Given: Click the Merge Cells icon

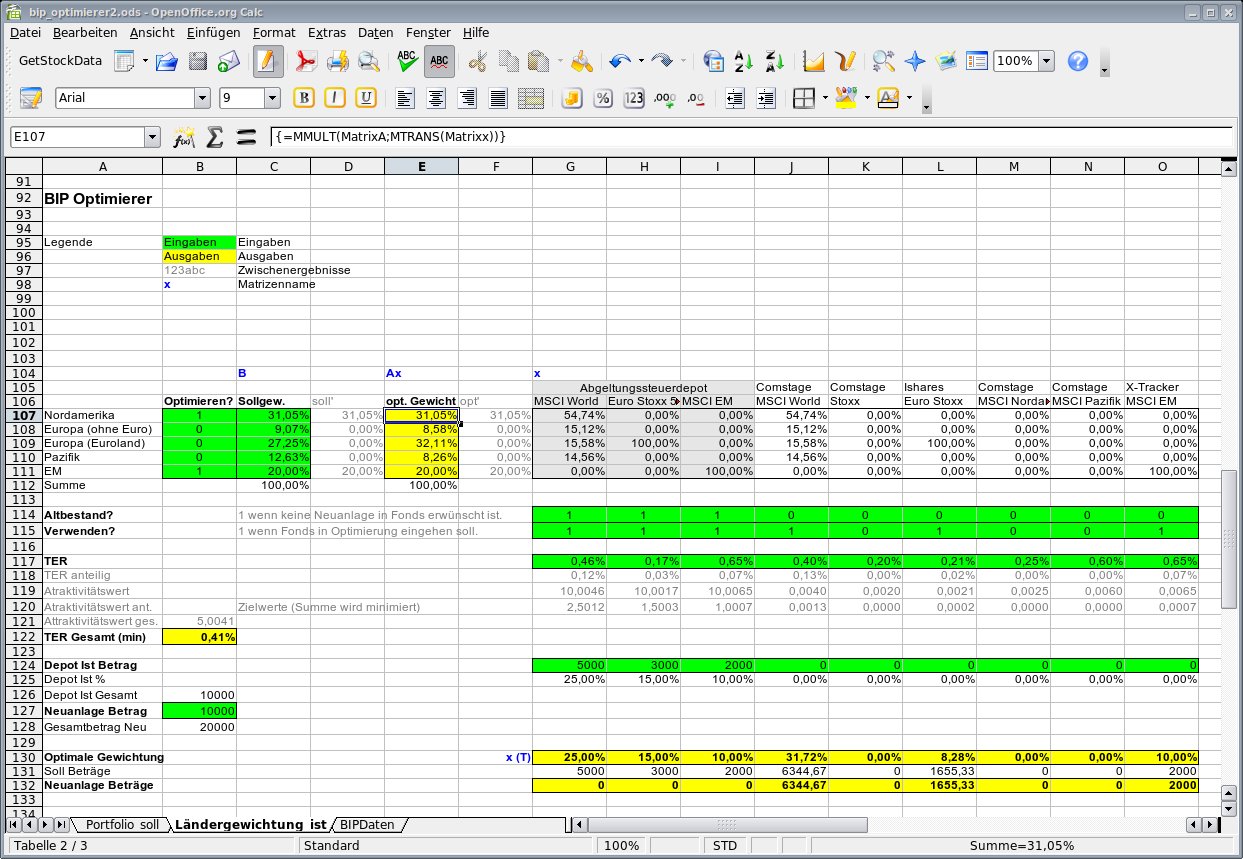Looking at the screenshot, I should click(x=531, y=98).
